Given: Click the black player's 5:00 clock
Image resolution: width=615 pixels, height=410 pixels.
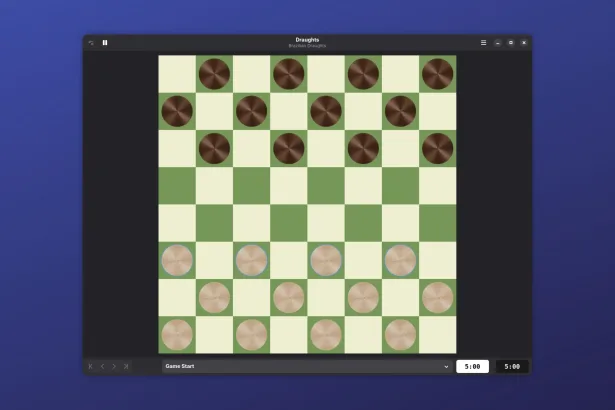Looking at the screenshot, I should pos(512,367).
